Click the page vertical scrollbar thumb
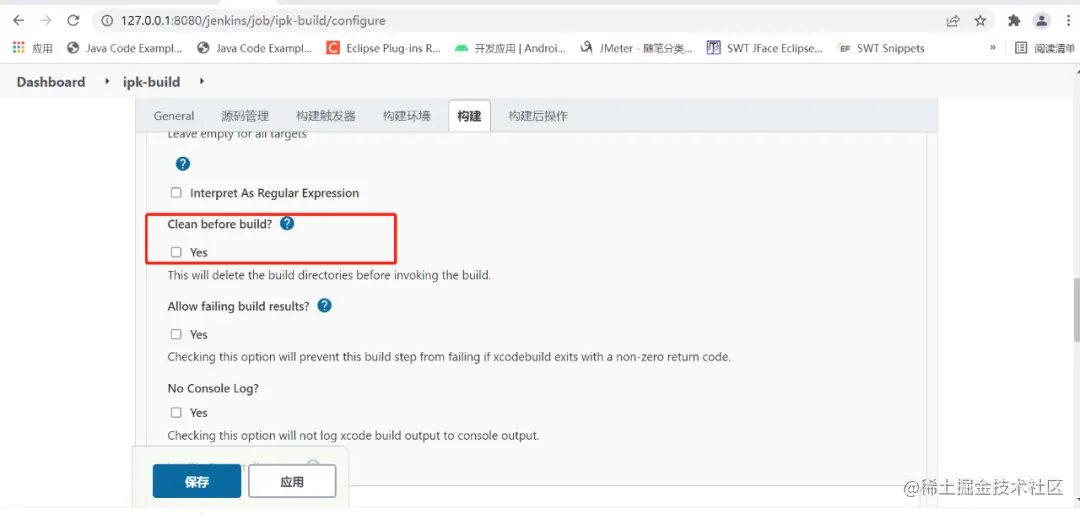1080x514 pixels. (x=1076, y=309)
